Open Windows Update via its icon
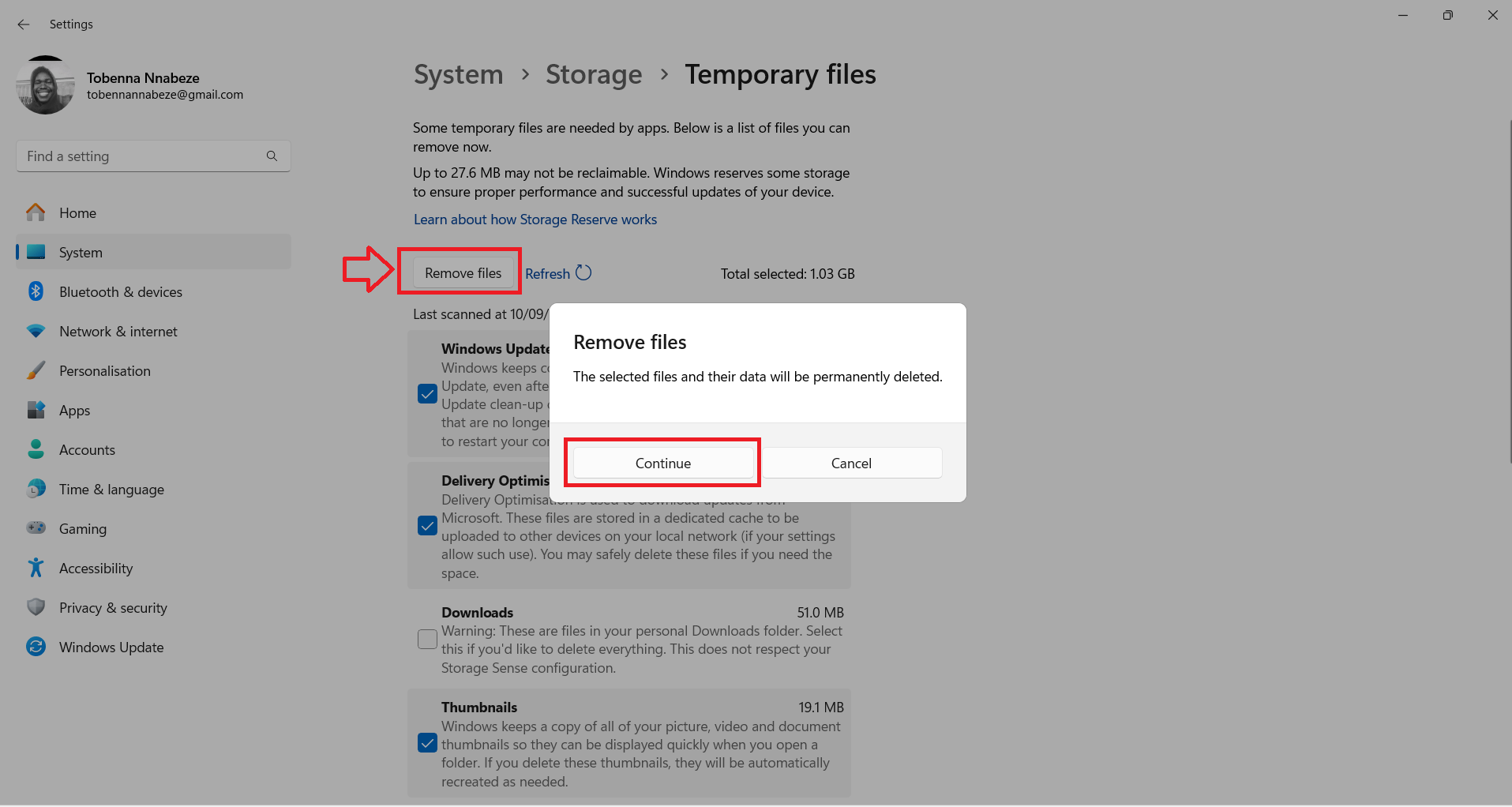 [36, 647]
